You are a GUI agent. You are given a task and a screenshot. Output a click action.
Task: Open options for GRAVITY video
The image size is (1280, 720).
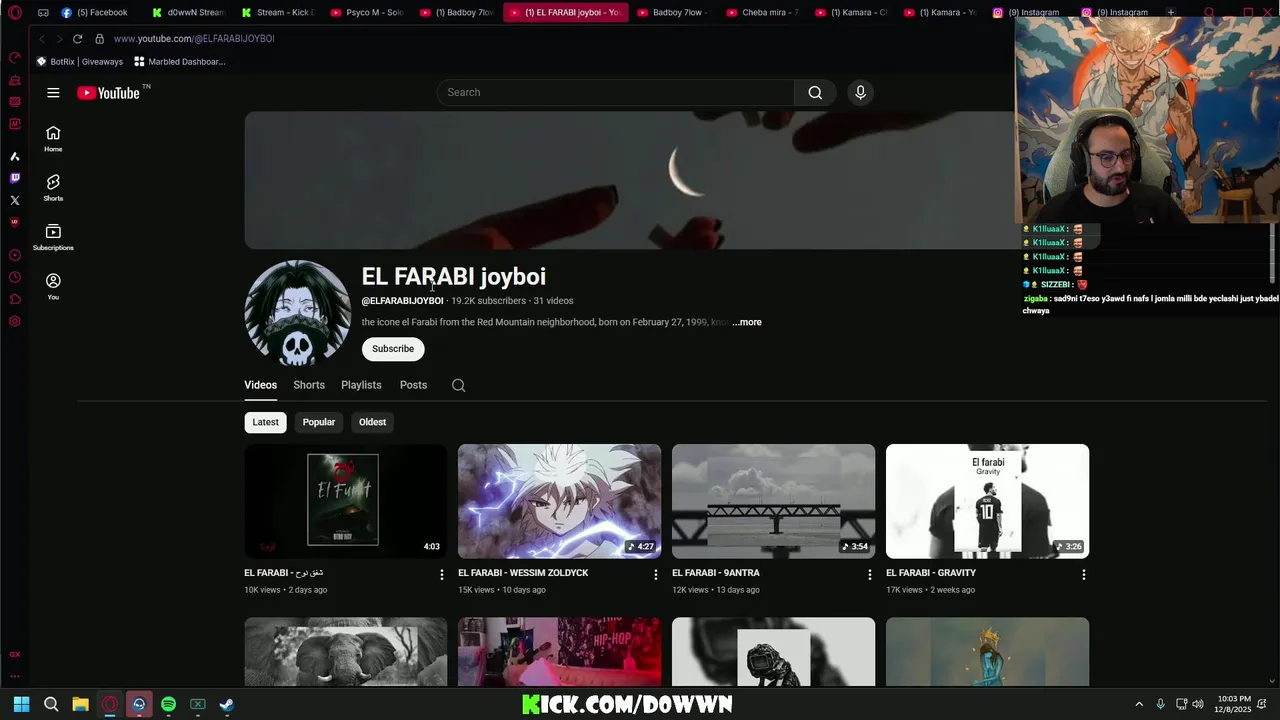pyautogui.click(x=1083, y=575)
